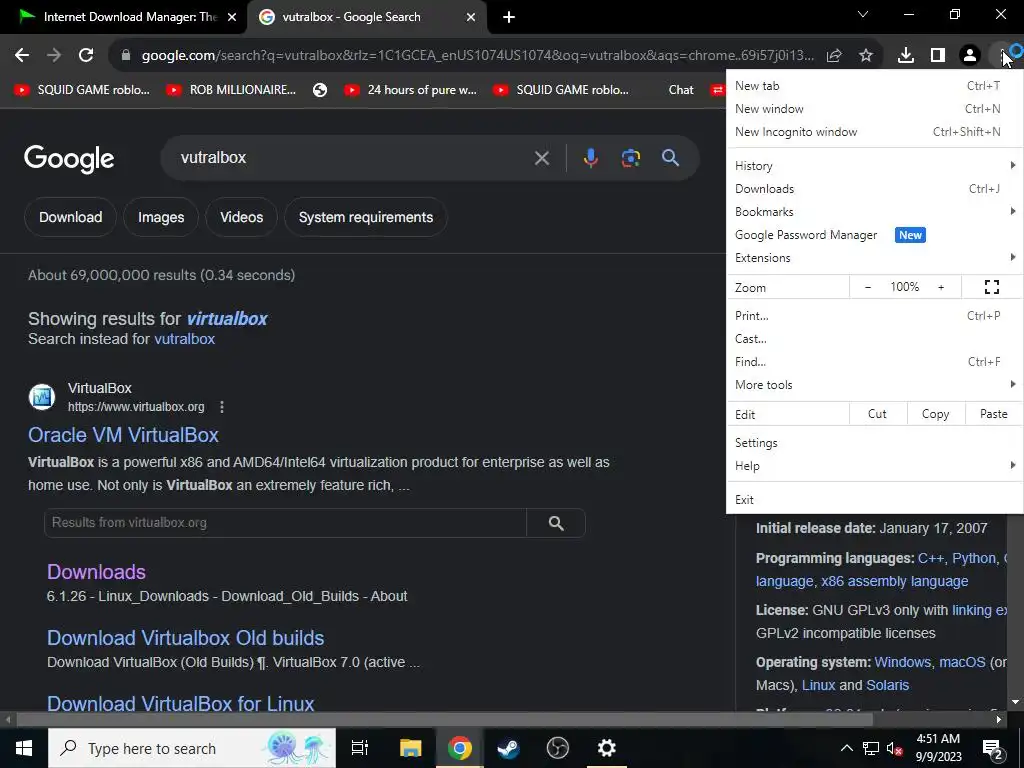The width and height of the screenshot is (1024, 768).
Task: Open Downloads from the Chrome menu
Action: pyautogui.click(x=874, y=189)
